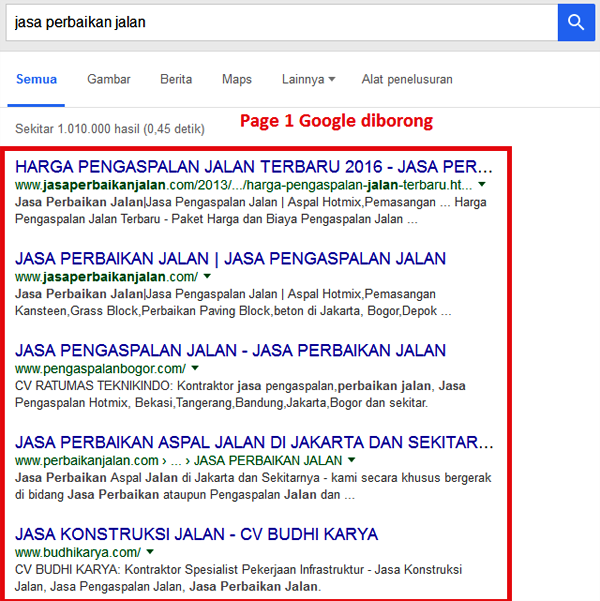Expand the Lainnya dropdown menu

click(308, 79)
